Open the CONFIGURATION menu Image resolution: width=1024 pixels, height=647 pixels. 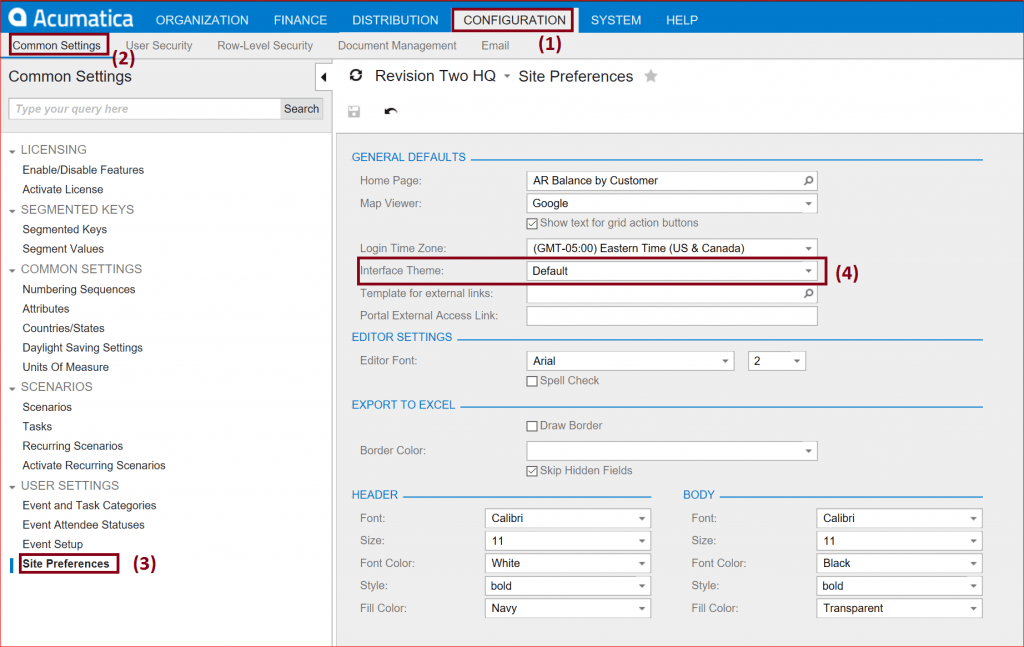[515, 20]
